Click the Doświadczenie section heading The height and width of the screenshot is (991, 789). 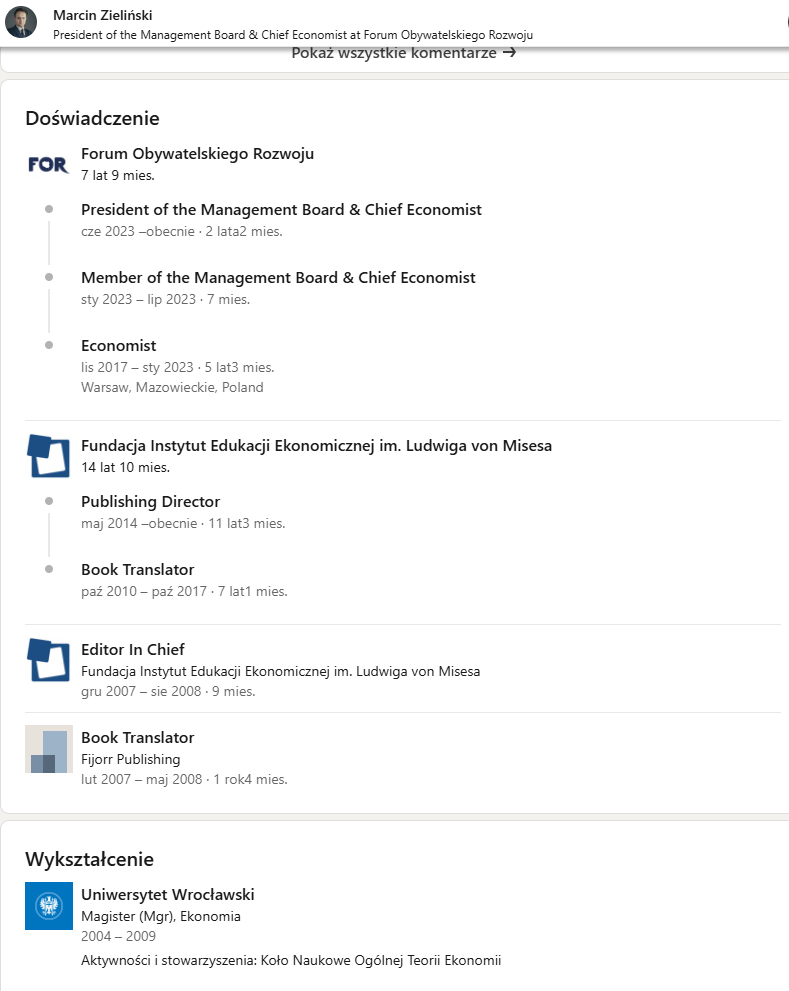(92, 118)
